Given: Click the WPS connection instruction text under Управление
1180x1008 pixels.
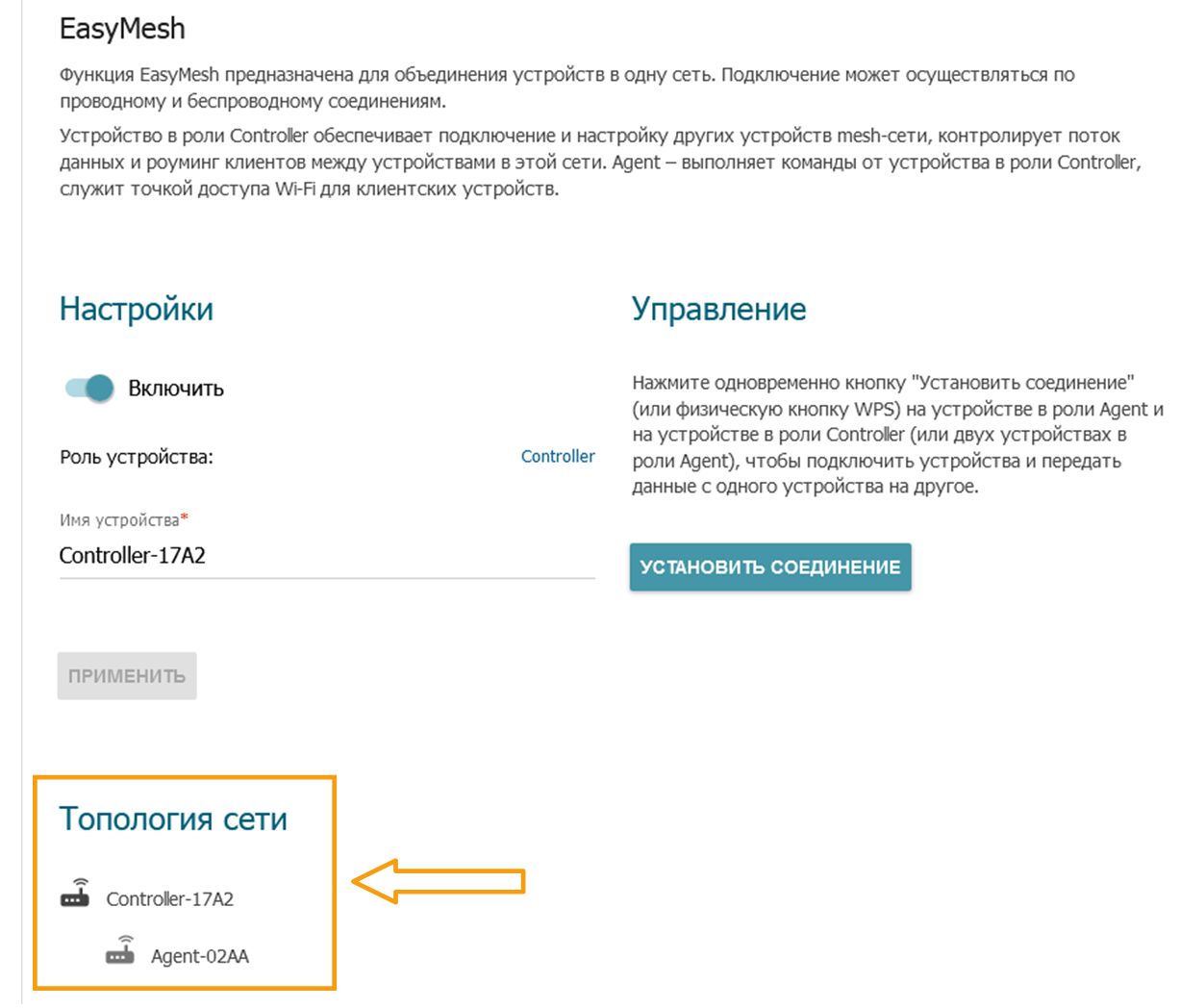Looking at the screenshot, I should [x=896, y=435].
